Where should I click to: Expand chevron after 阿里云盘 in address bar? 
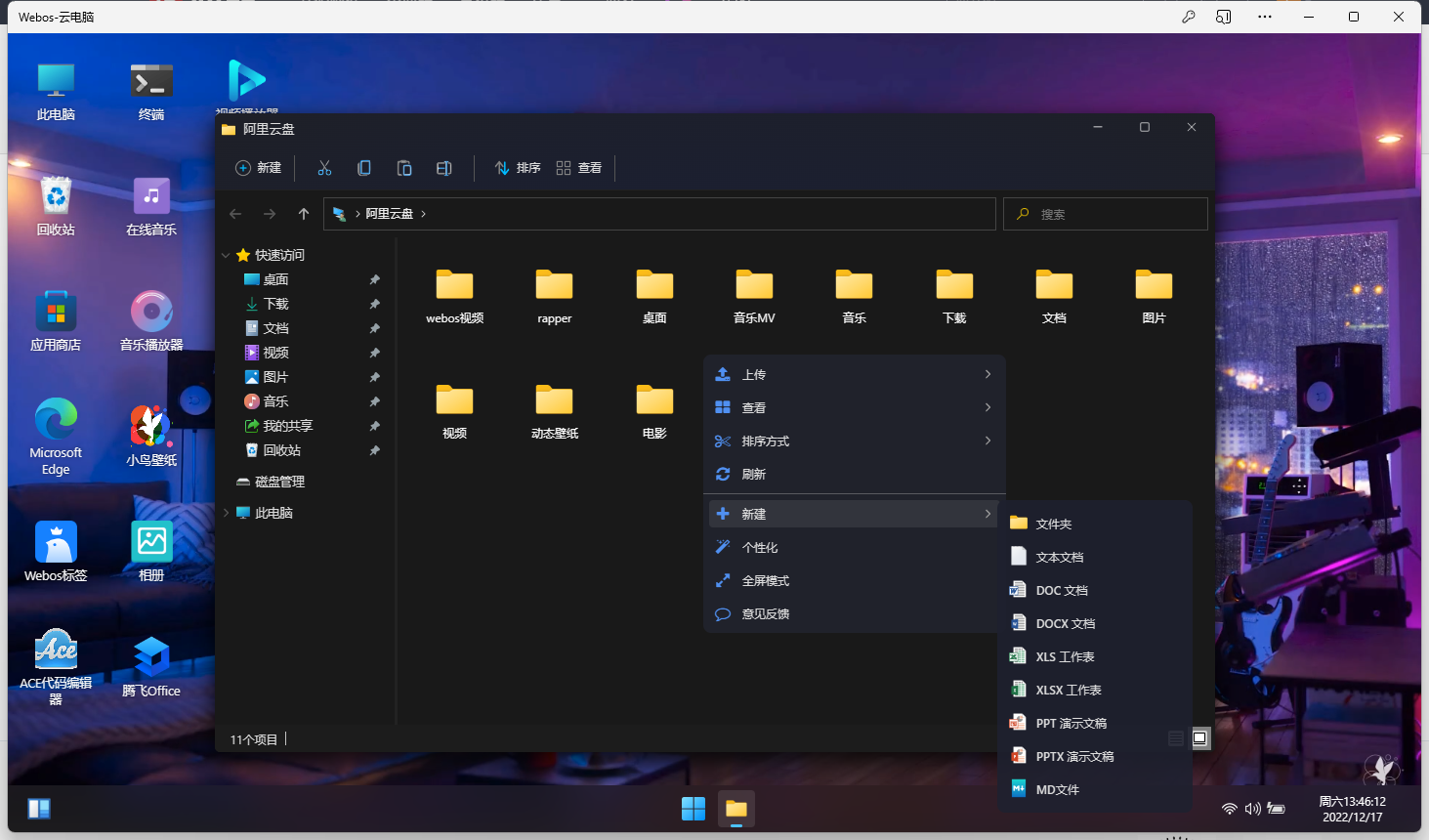click(x=423, y=214)
